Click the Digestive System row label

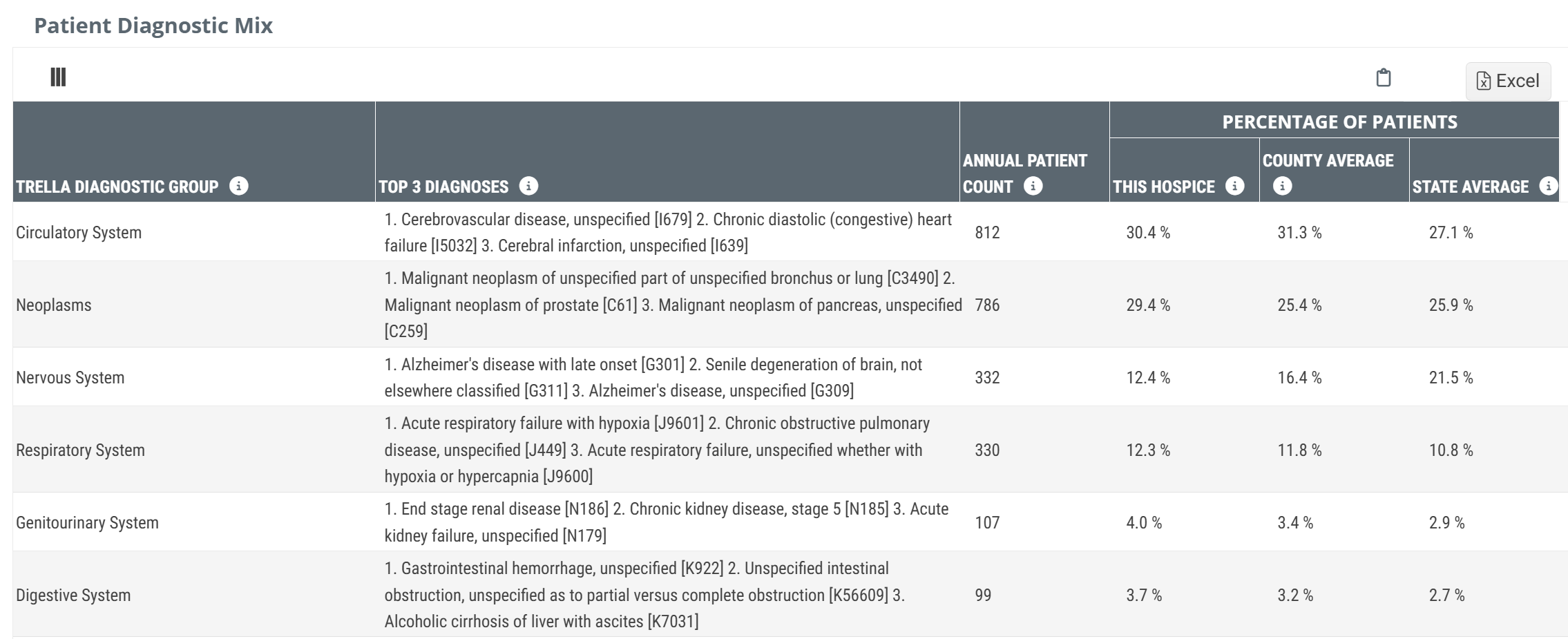coord(73,595)
